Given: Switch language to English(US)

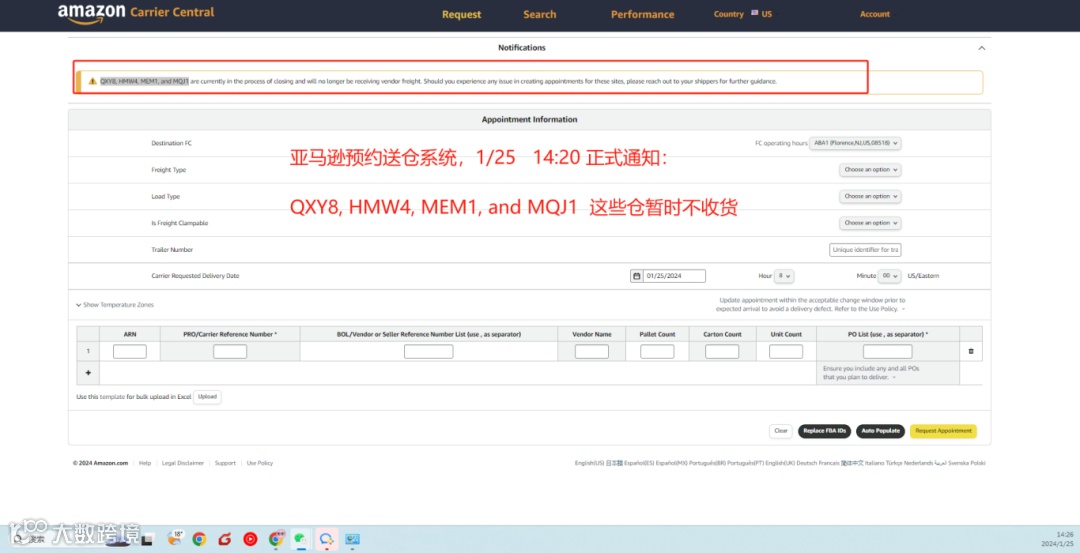Looking at the screenshot, I should click(590, 463).
